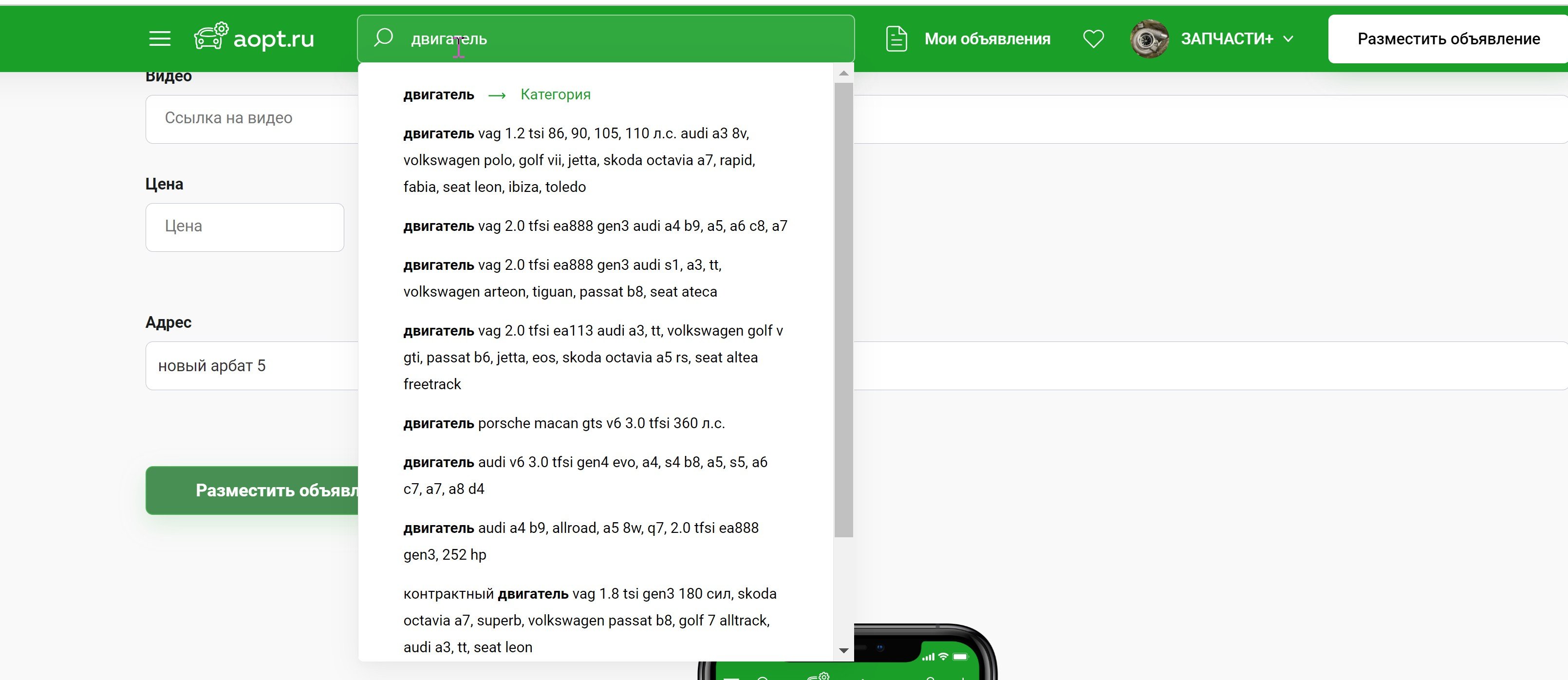Open the hamburger menu icon
Screen dimensions: 1568x680
point(160,39)
